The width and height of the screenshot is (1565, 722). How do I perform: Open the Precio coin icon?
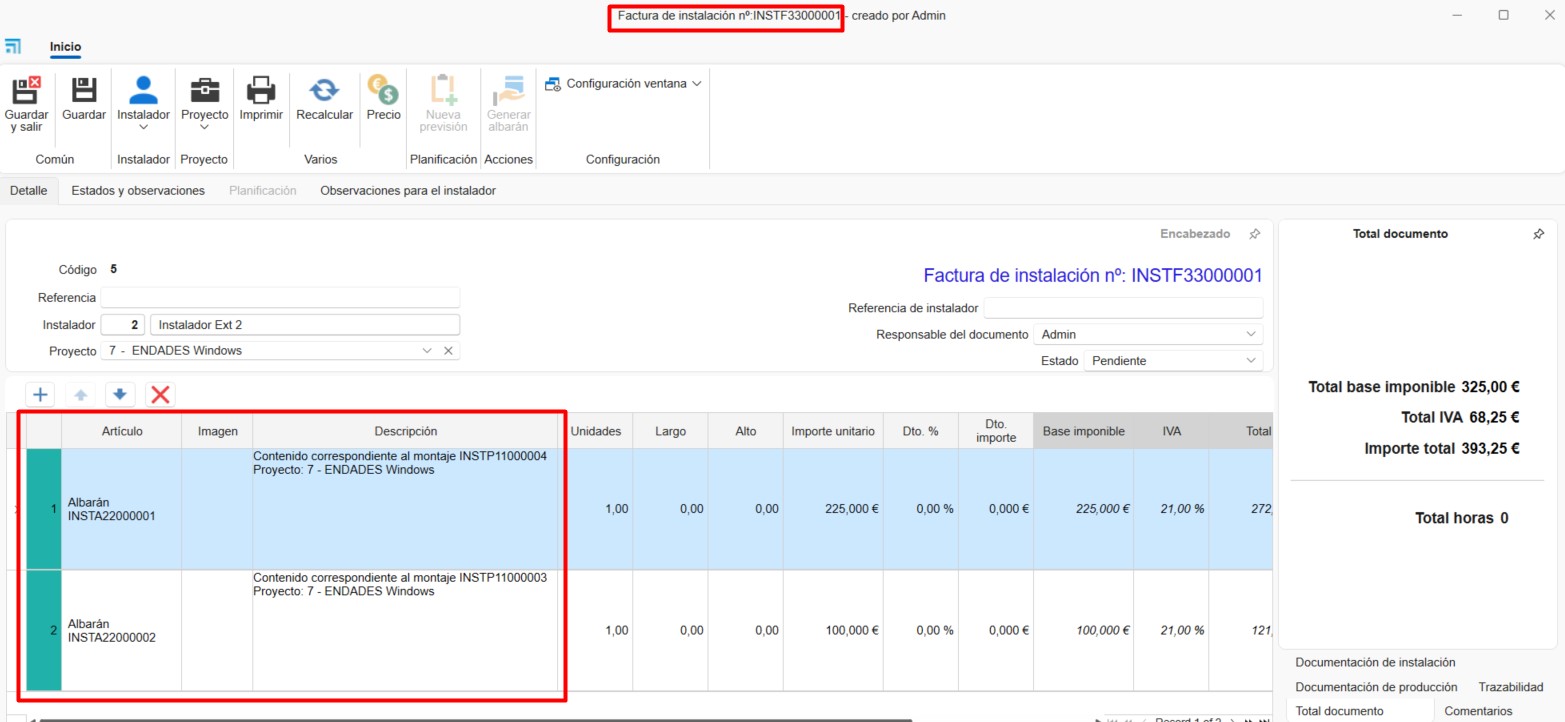[x=383, y=90]
